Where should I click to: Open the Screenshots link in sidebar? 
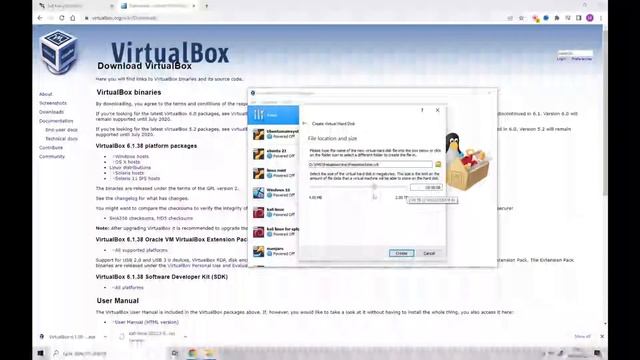[x=53, y=103]
